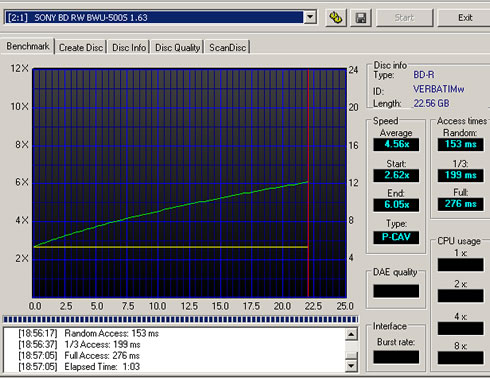Open the Create Disc tab
The image size is (490, 378).
click(81, 47)
